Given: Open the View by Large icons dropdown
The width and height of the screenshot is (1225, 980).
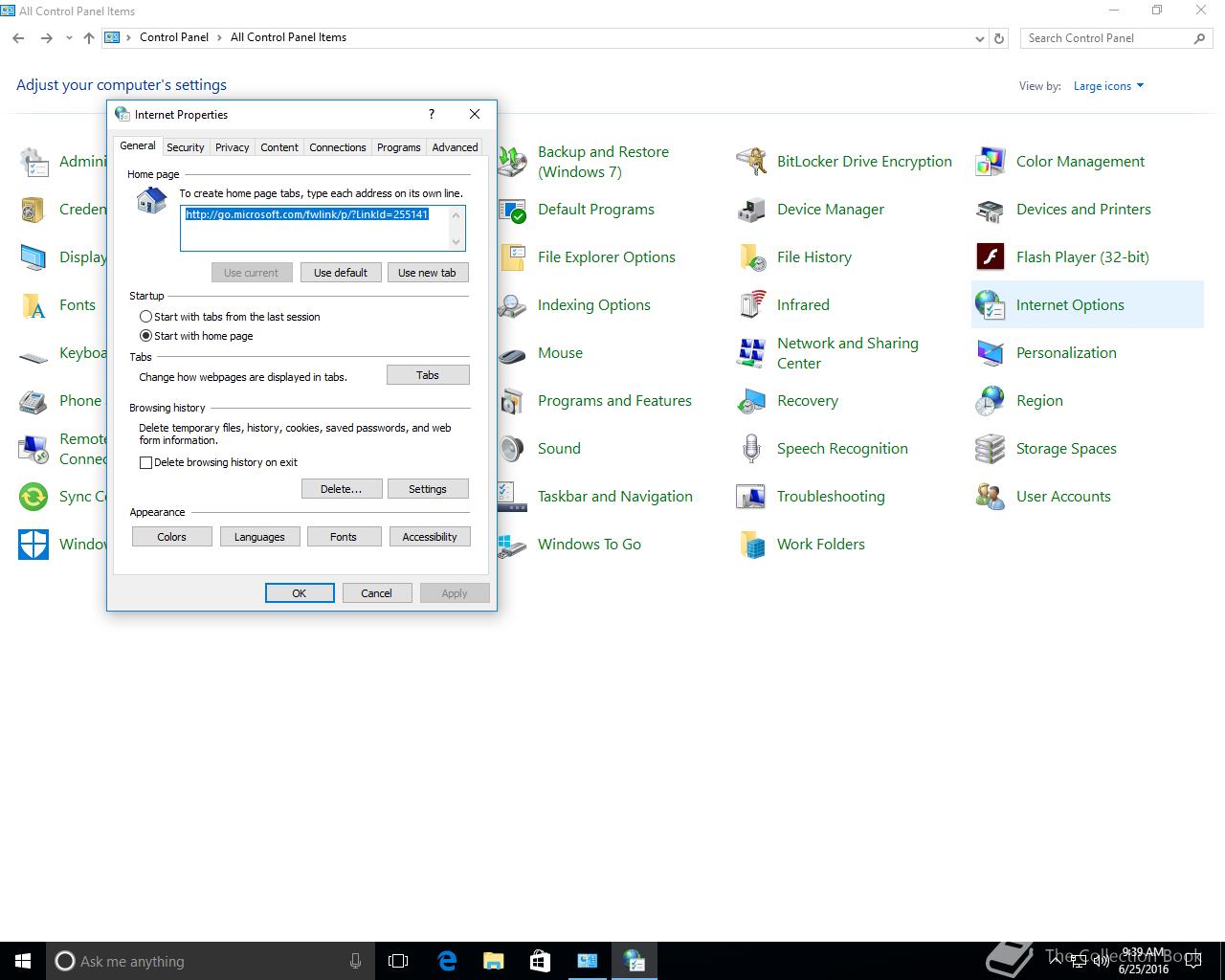Looking at the screenshot, I should (x=1108, y=86).
